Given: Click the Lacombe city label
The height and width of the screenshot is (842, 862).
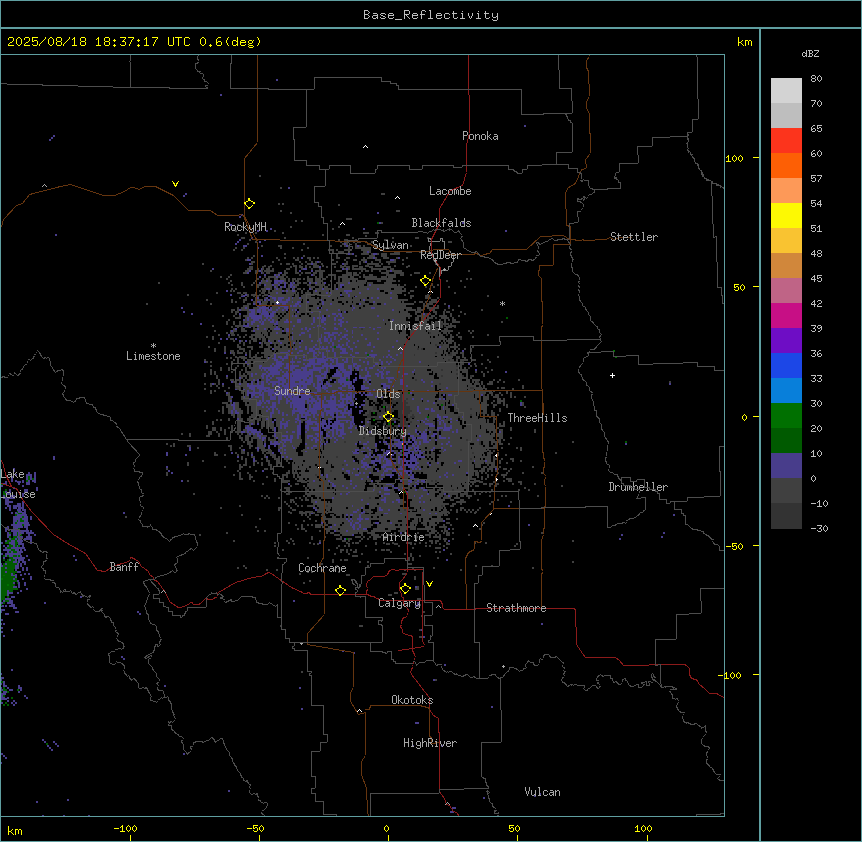Looking at the screenshot, I should pyautogui.click(x=450, y=191).
